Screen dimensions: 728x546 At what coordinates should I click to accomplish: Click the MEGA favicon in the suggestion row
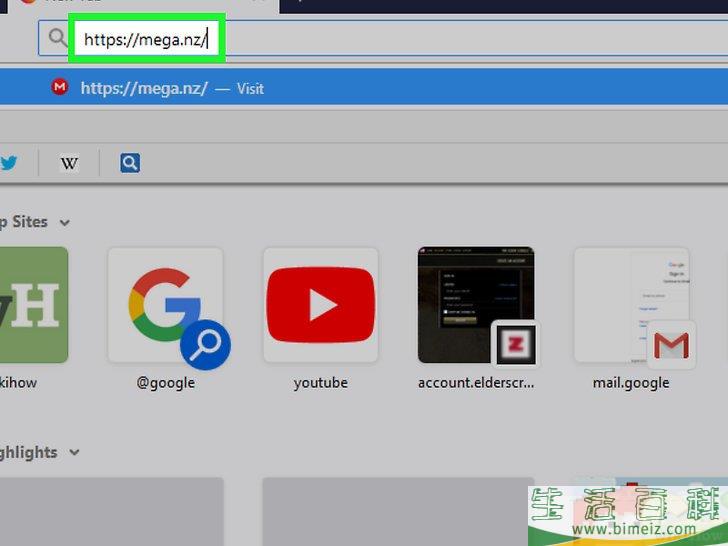59,87
